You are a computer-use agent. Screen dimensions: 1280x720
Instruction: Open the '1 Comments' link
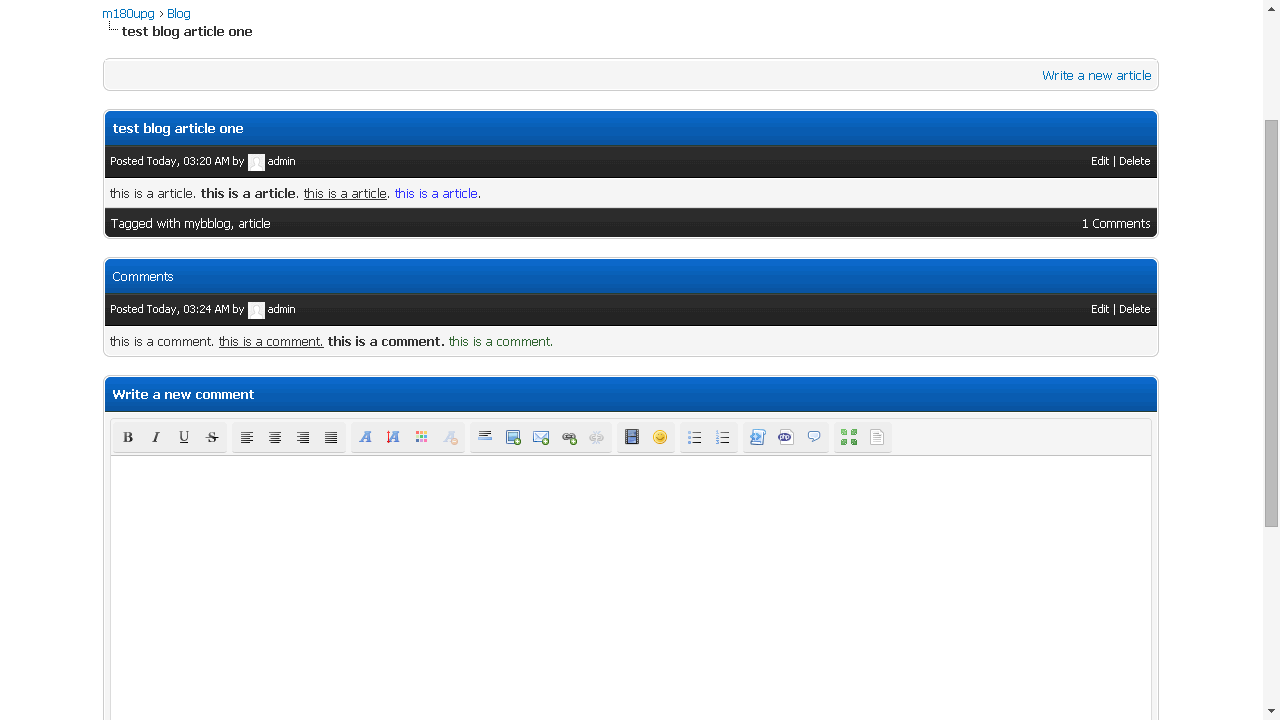(x=1116, y=223)
